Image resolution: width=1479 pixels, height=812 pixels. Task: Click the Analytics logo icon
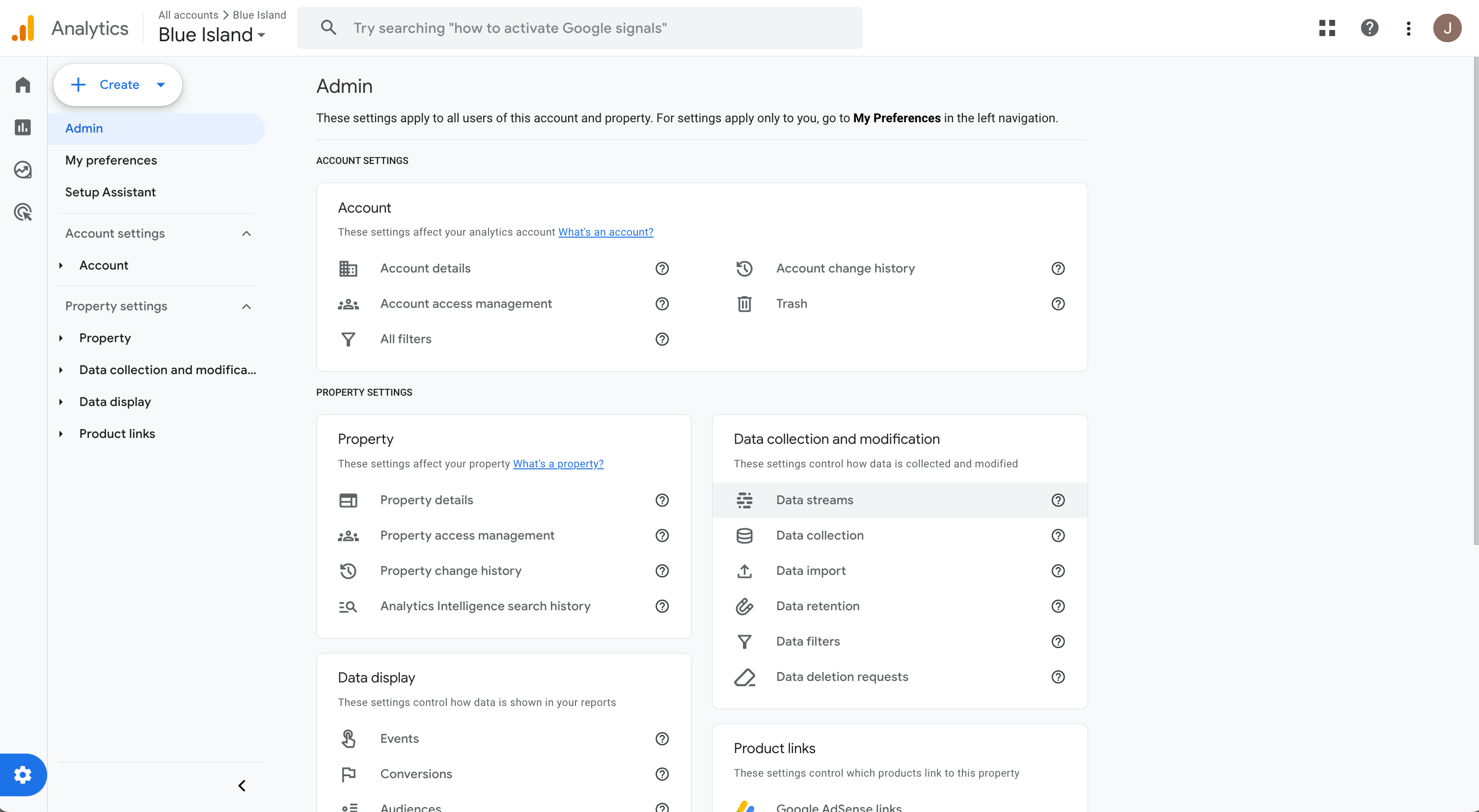pos(24,28)
